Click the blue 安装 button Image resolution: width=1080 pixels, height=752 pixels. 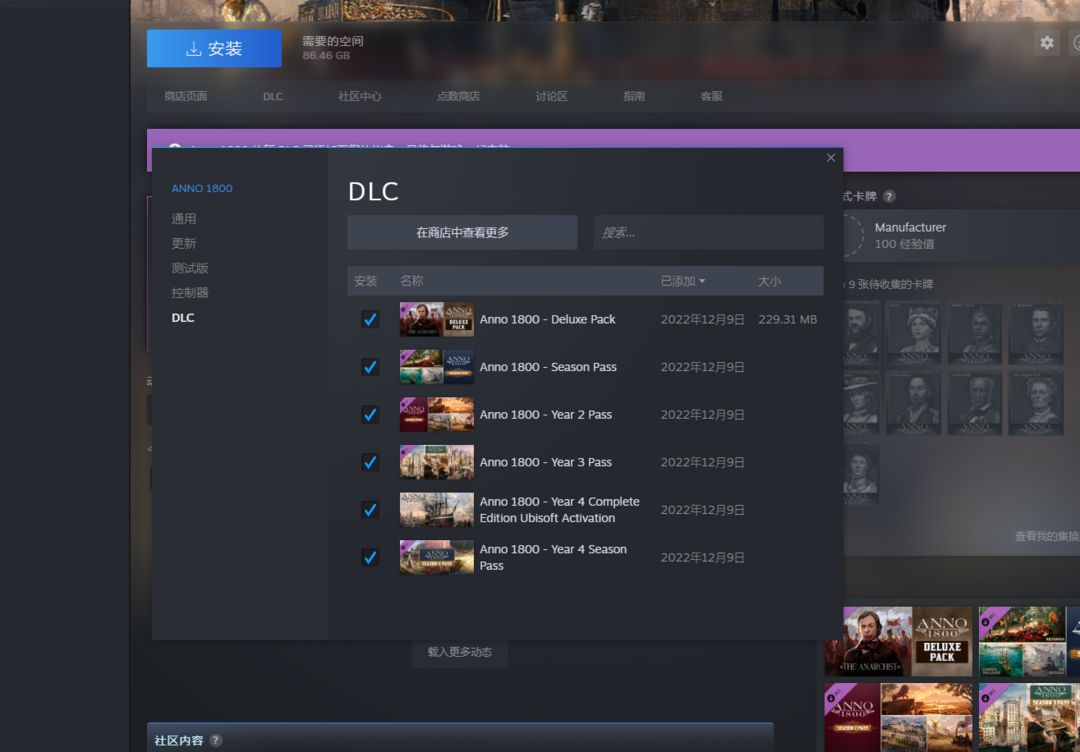pos(214,48)
